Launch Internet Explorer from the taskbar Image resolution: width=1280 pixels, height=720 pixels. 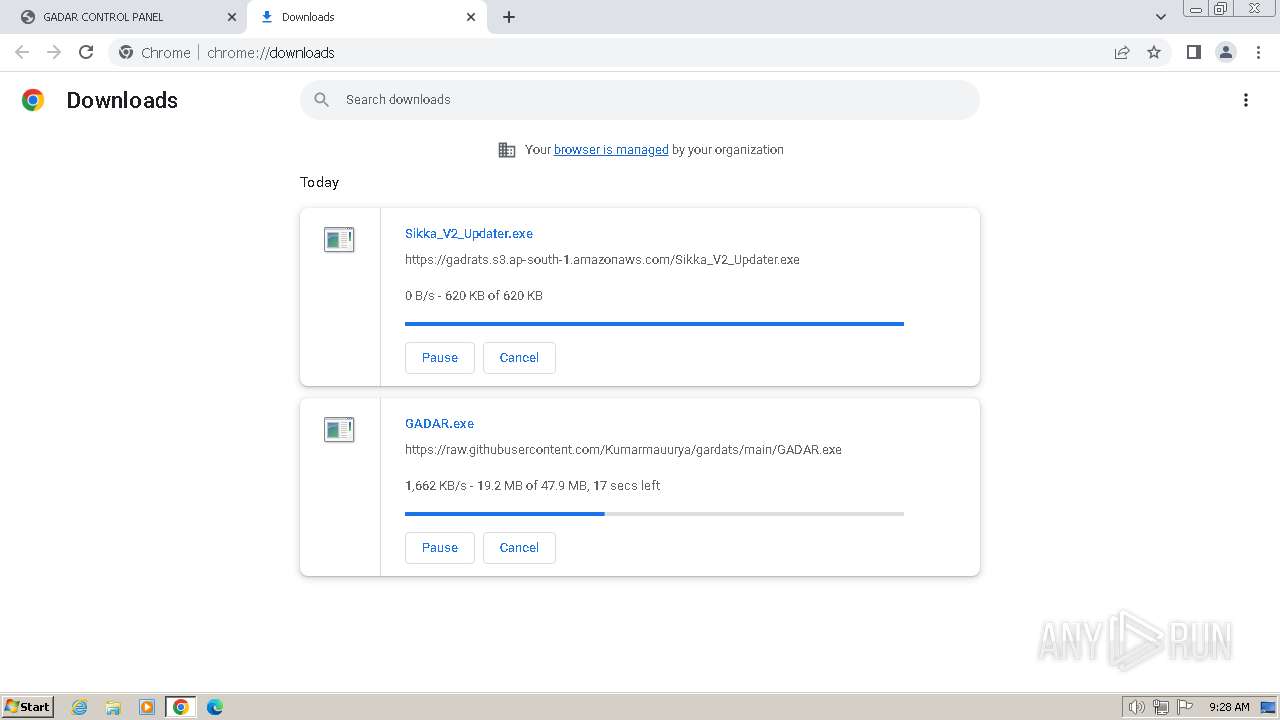[x=80, y=707]
